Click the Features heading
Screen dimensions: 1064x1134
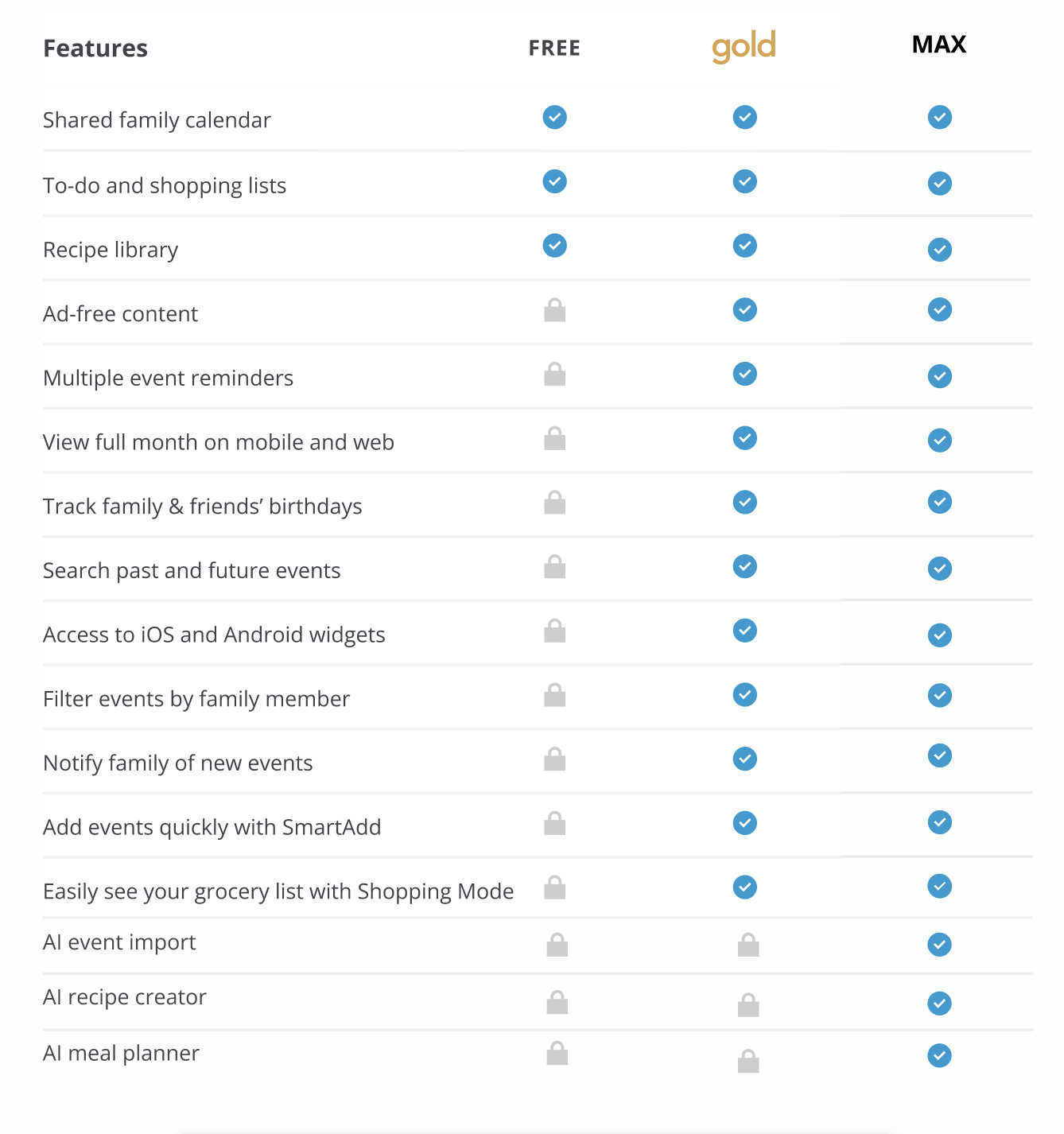(x=95, y=49)
